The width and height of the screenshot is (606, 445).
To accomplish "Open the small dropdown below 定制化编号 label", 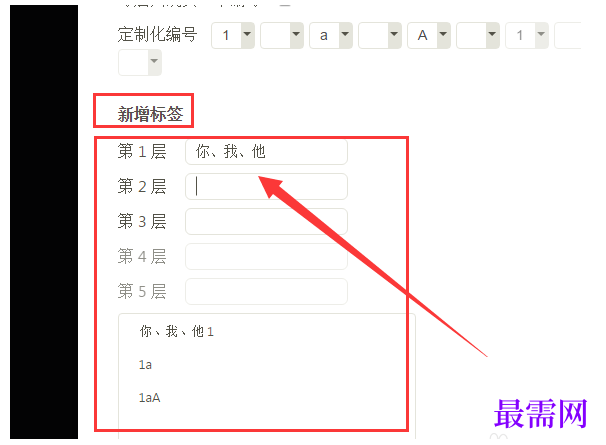I will [x=140, y=62].
